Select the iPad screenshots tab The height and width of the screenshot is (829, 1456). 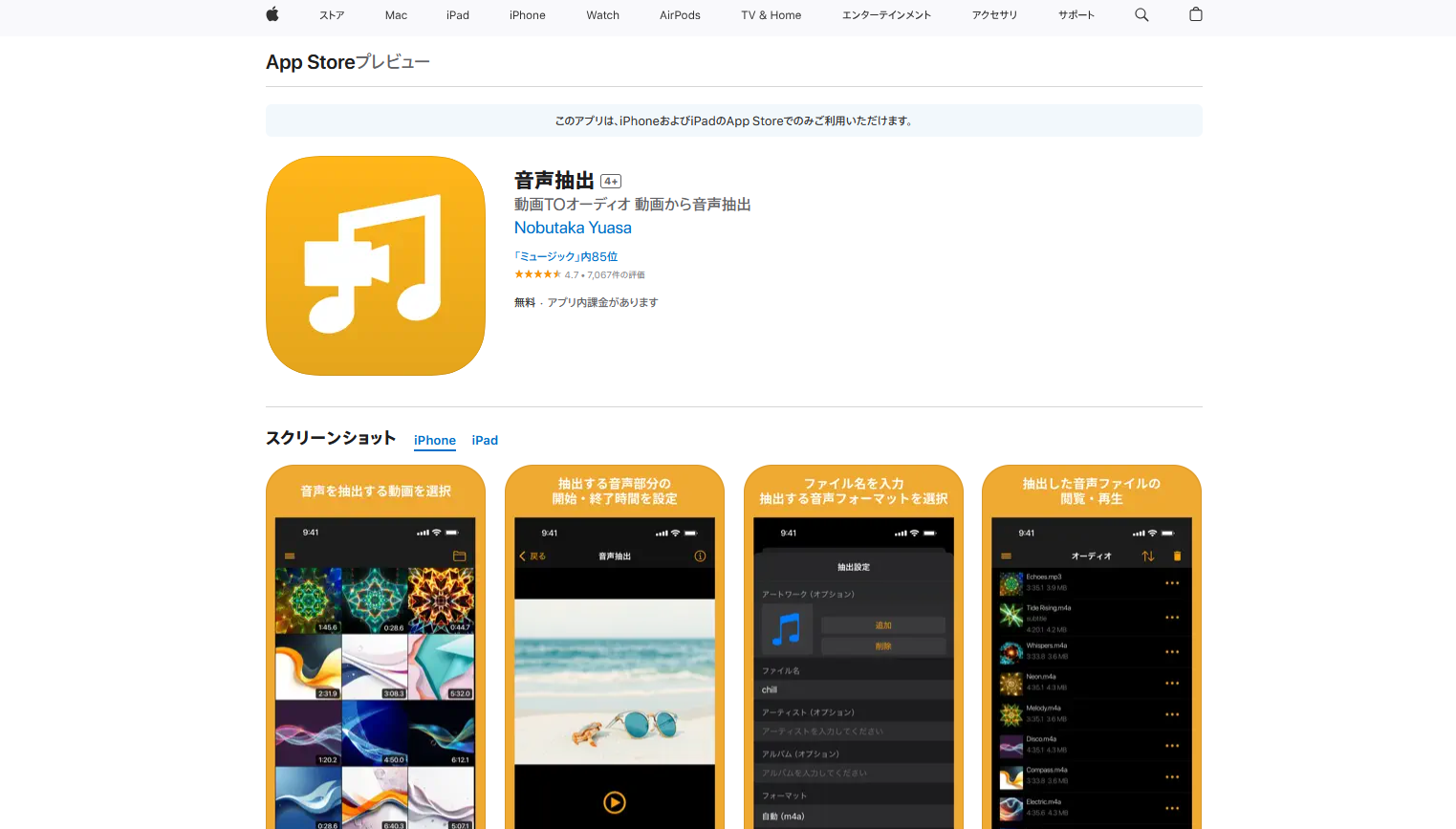click(x=485, y=440)
